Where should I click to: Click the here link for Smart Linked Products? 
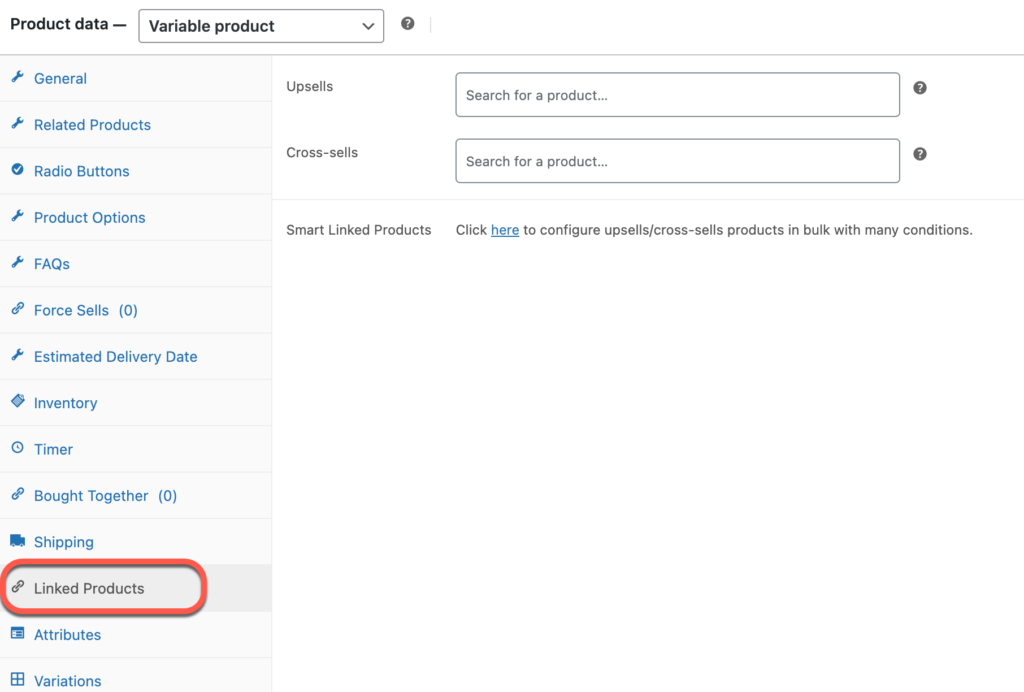[x=504, y=229]
